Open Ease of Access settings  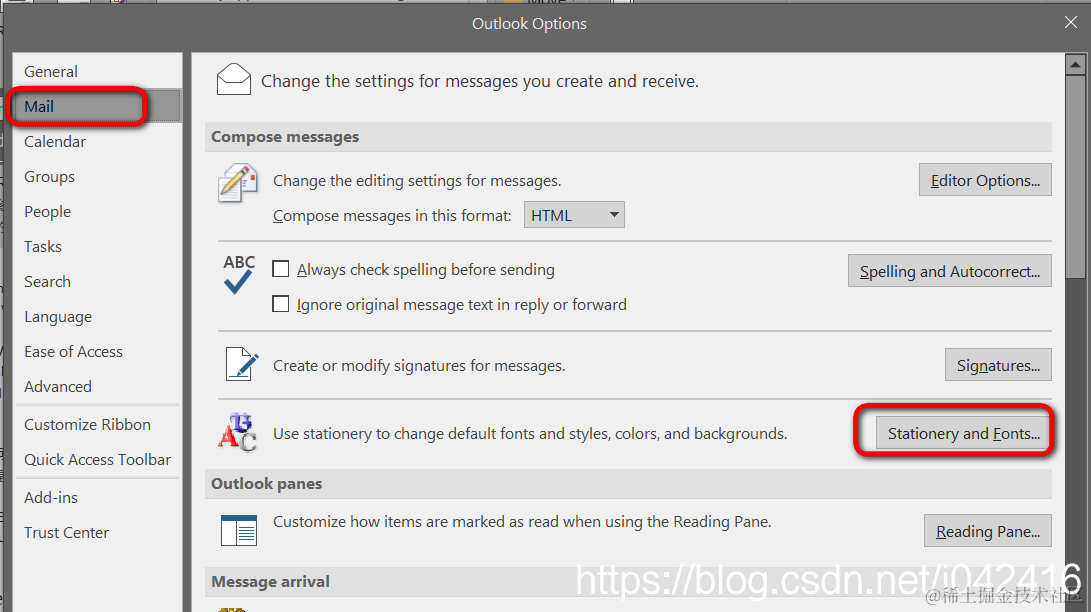pos(97,352)
